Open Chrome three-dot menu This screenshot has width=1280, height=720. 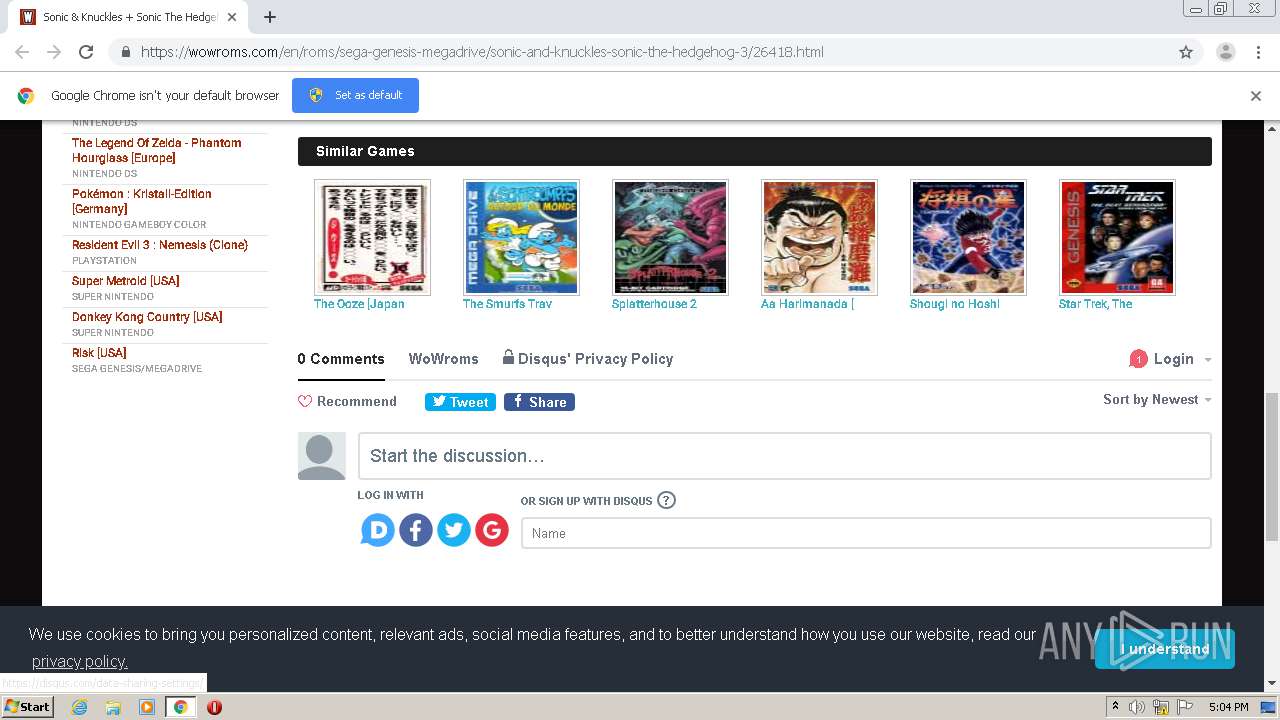pyautogui.click(x=1258, y=52)
